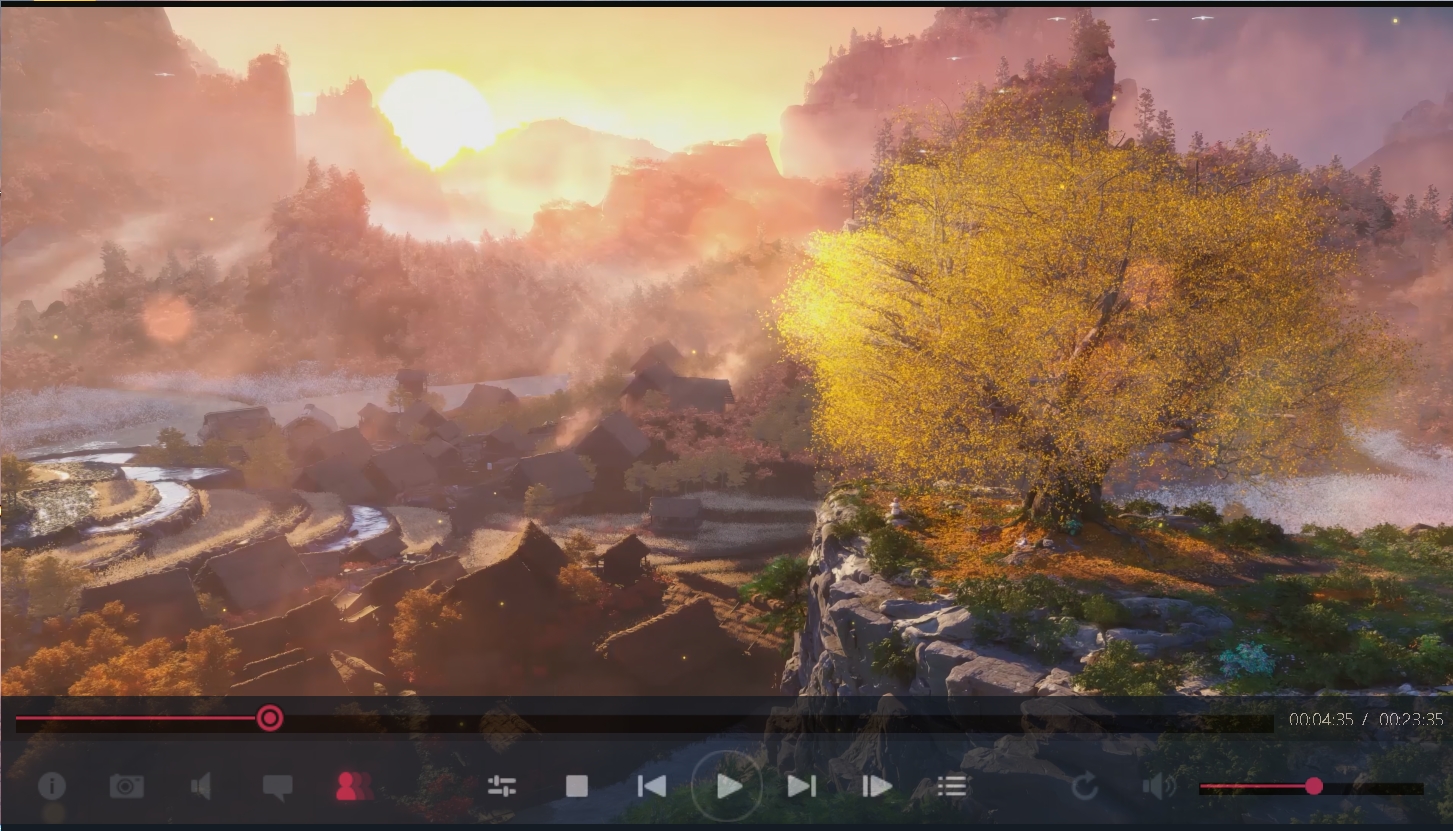Open the playlist list icon
1453x831 pixels.
(x=952, y=786)
